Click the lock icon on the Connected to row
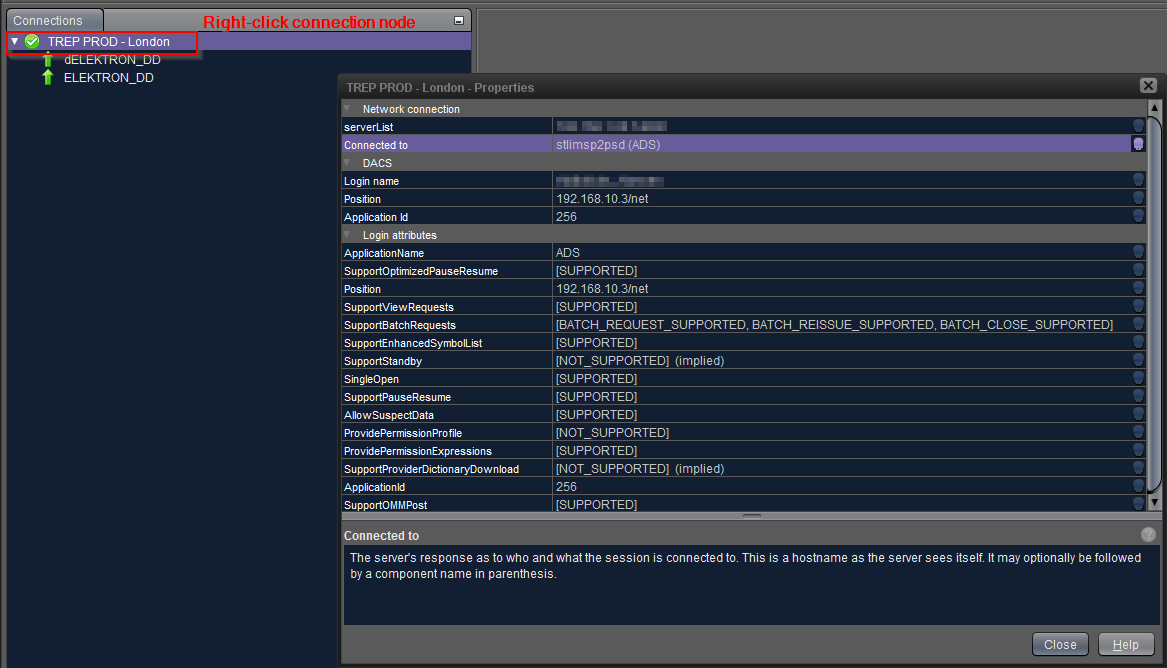Screen dimensions: 1167x668 1138,144
